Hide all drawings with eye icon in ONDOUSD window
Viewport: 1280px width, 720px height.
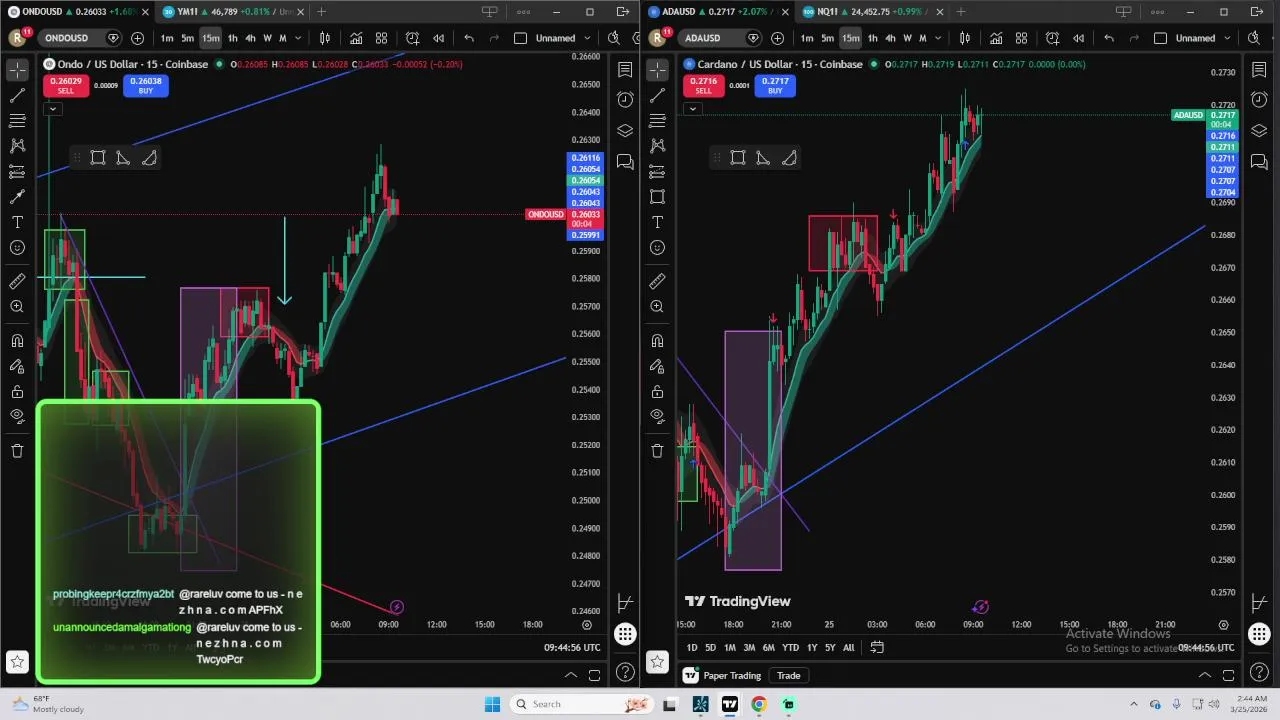point(17,416)
